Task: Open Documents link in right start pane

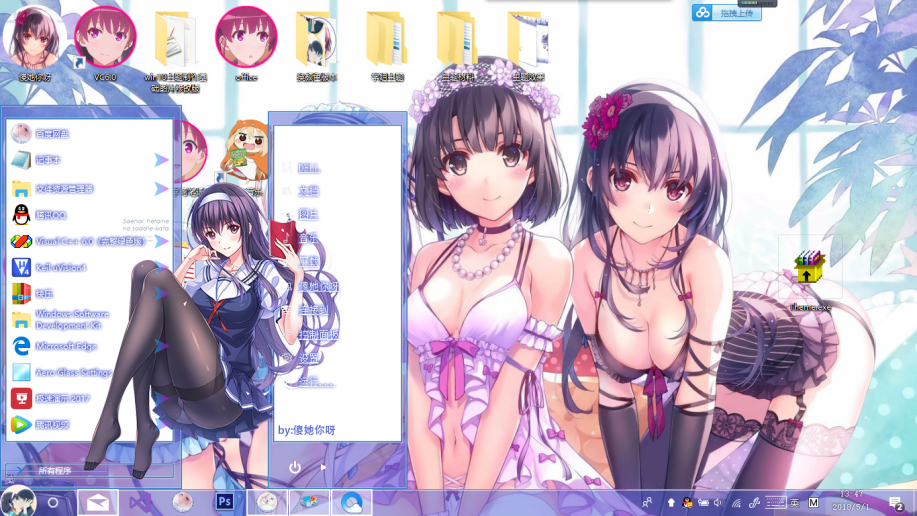Action: coord(309,191)
